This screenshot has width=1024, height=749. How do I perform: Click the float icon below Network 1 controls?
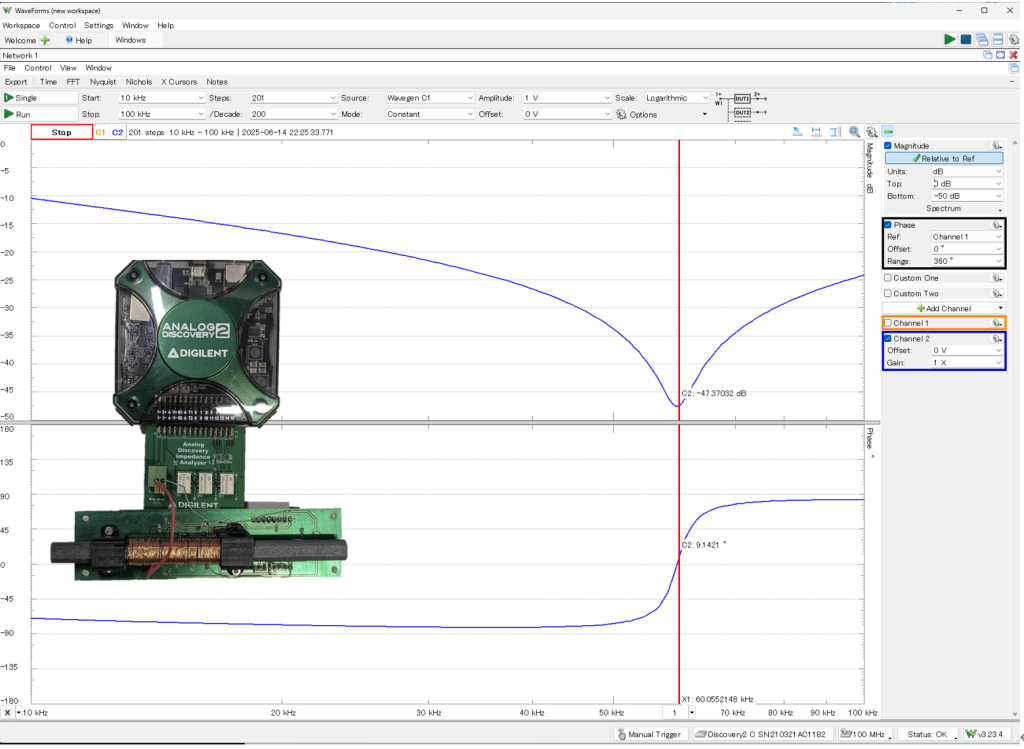tap(1014, 68)
